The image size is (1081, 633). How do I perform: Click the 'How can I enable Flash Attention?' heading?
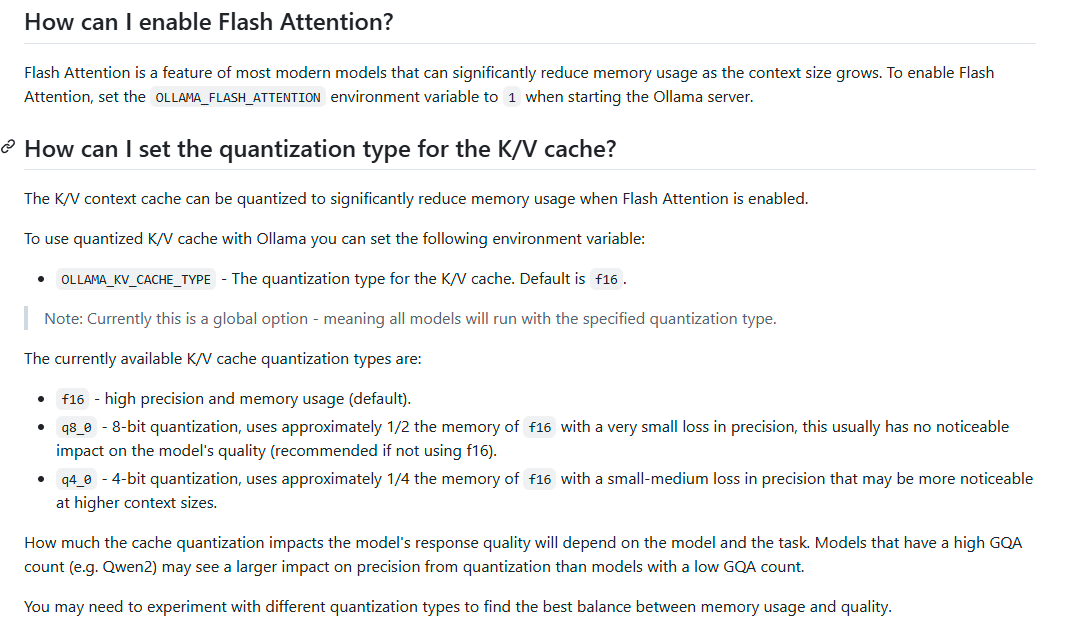(209, 22)
